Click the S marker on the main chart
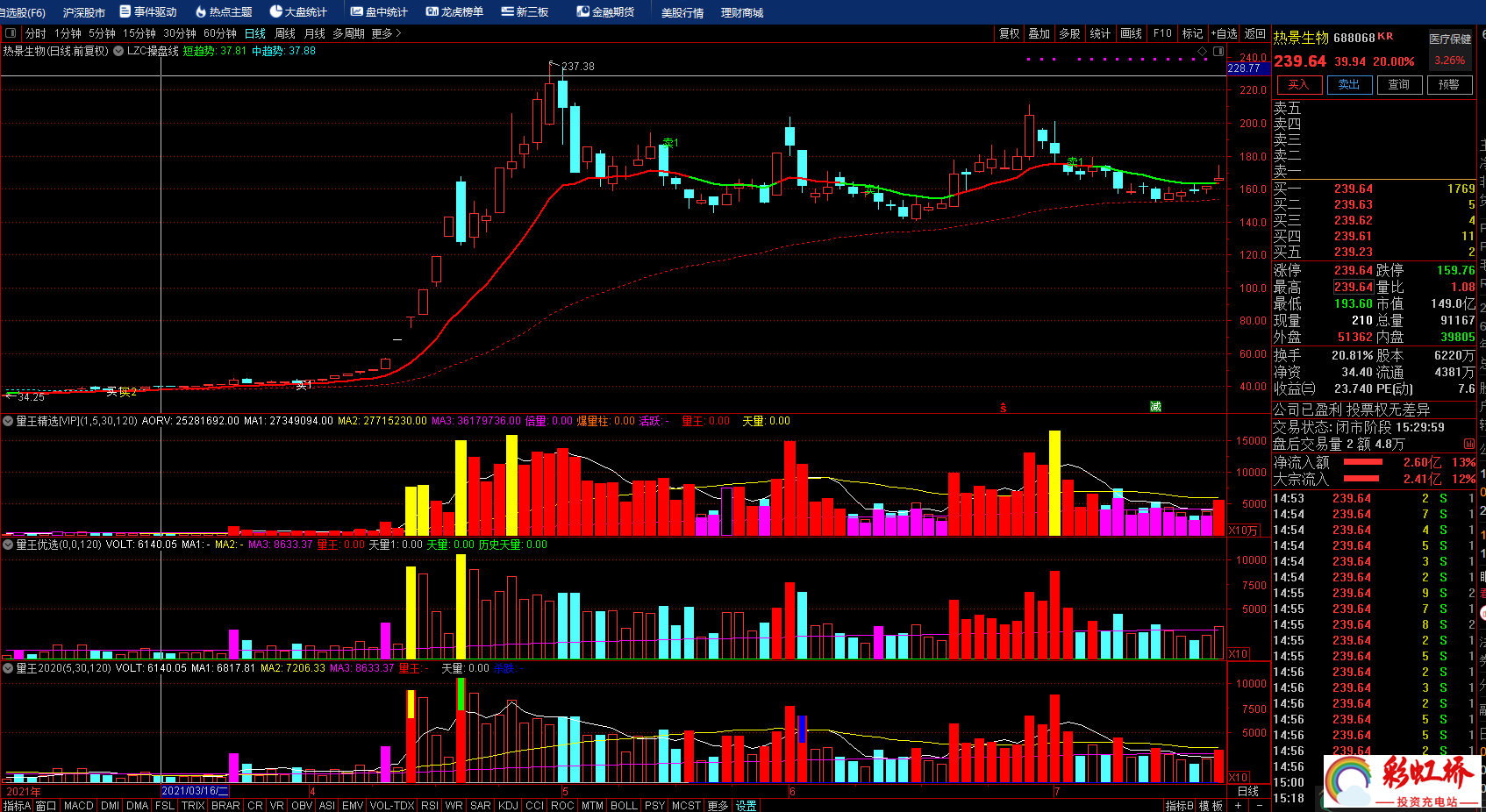1486x812 pixels. click(1003, 408)
